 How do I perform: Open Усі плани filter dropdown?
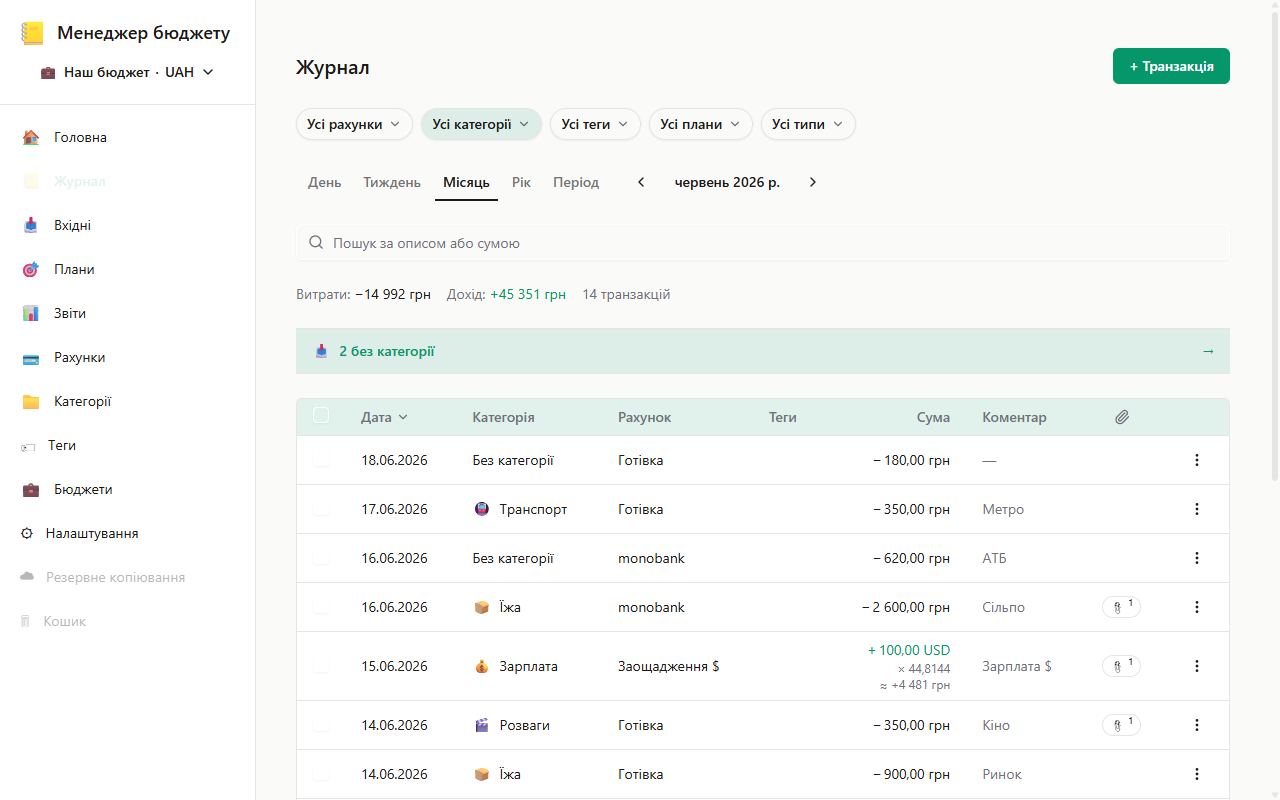(x=701, y=124)
